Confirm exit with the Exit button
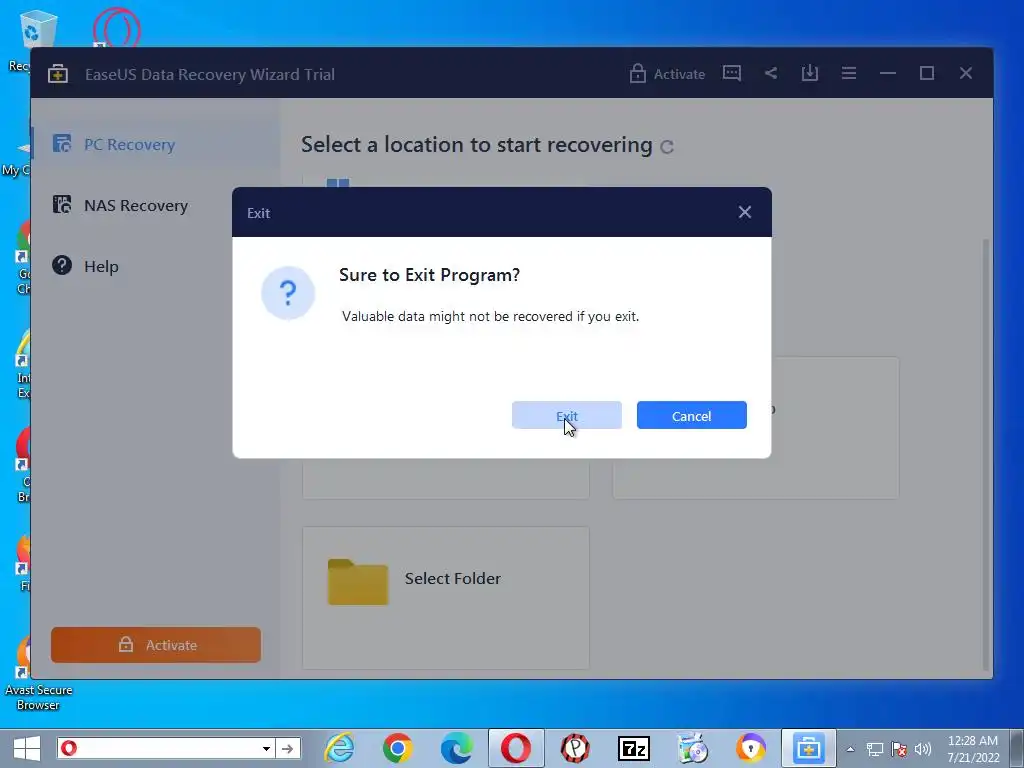The width and height of the screenshot is (1024, 768). [566, 415]
